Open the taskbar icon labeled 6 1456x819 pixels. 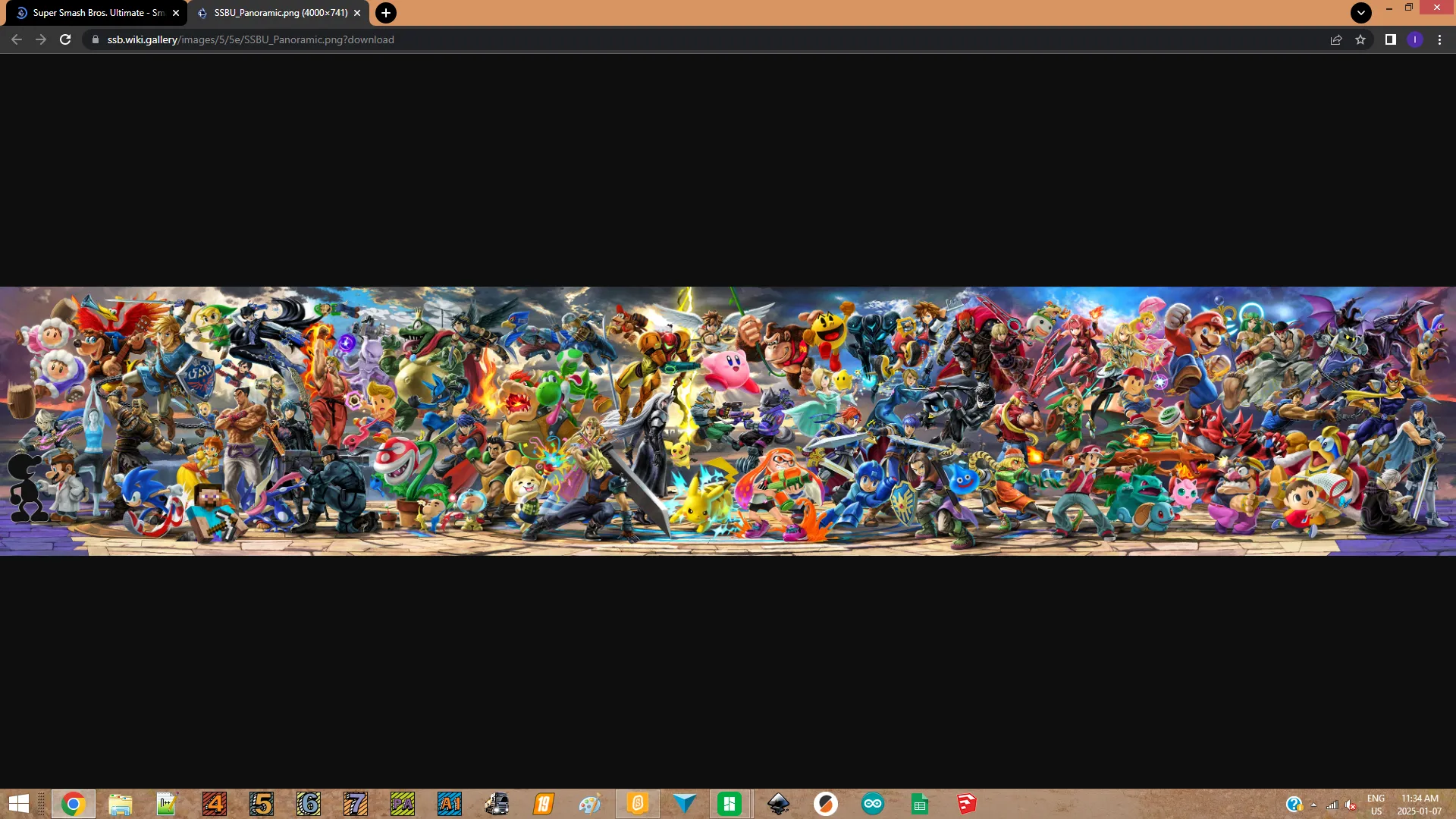[309, 804]
